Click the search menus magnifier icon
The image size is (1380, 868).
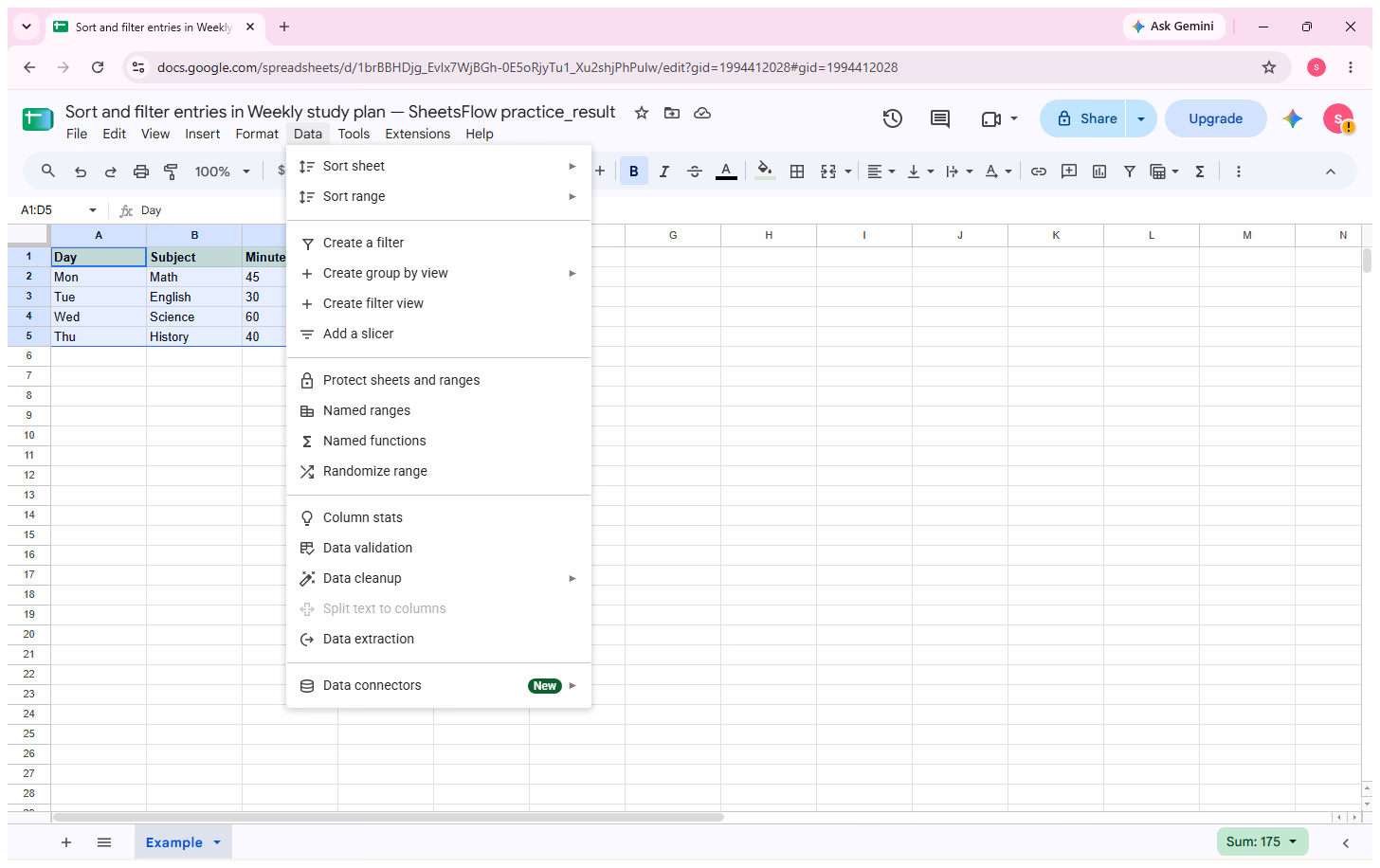[48, 172]
